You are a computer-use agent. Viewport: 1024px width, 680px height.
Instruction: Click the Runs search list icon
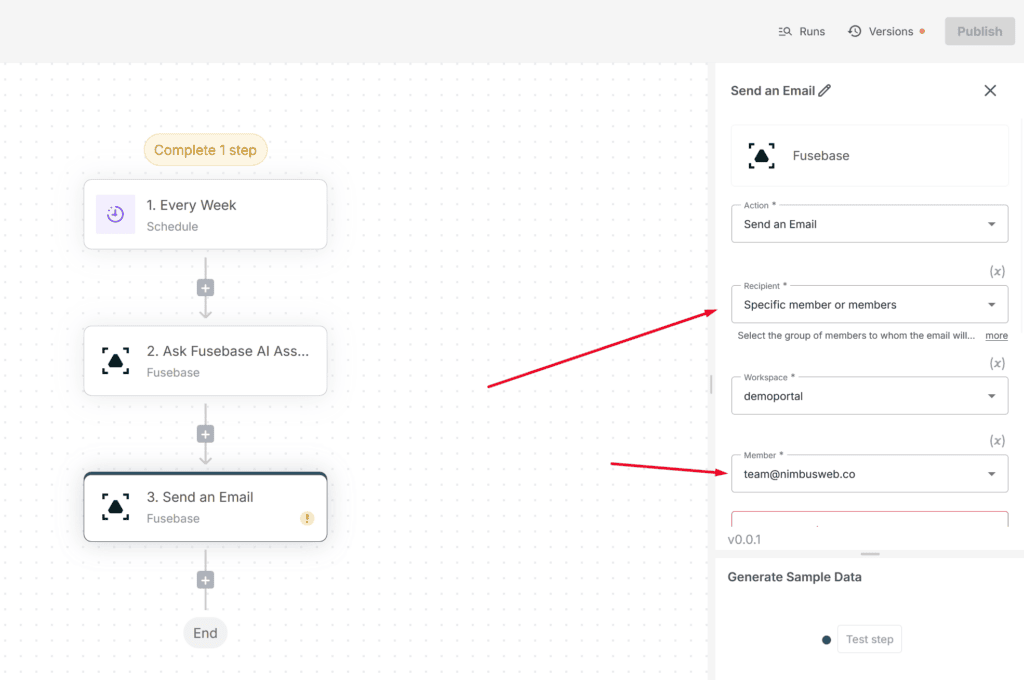pyautogui.click(x=785, y=31)
